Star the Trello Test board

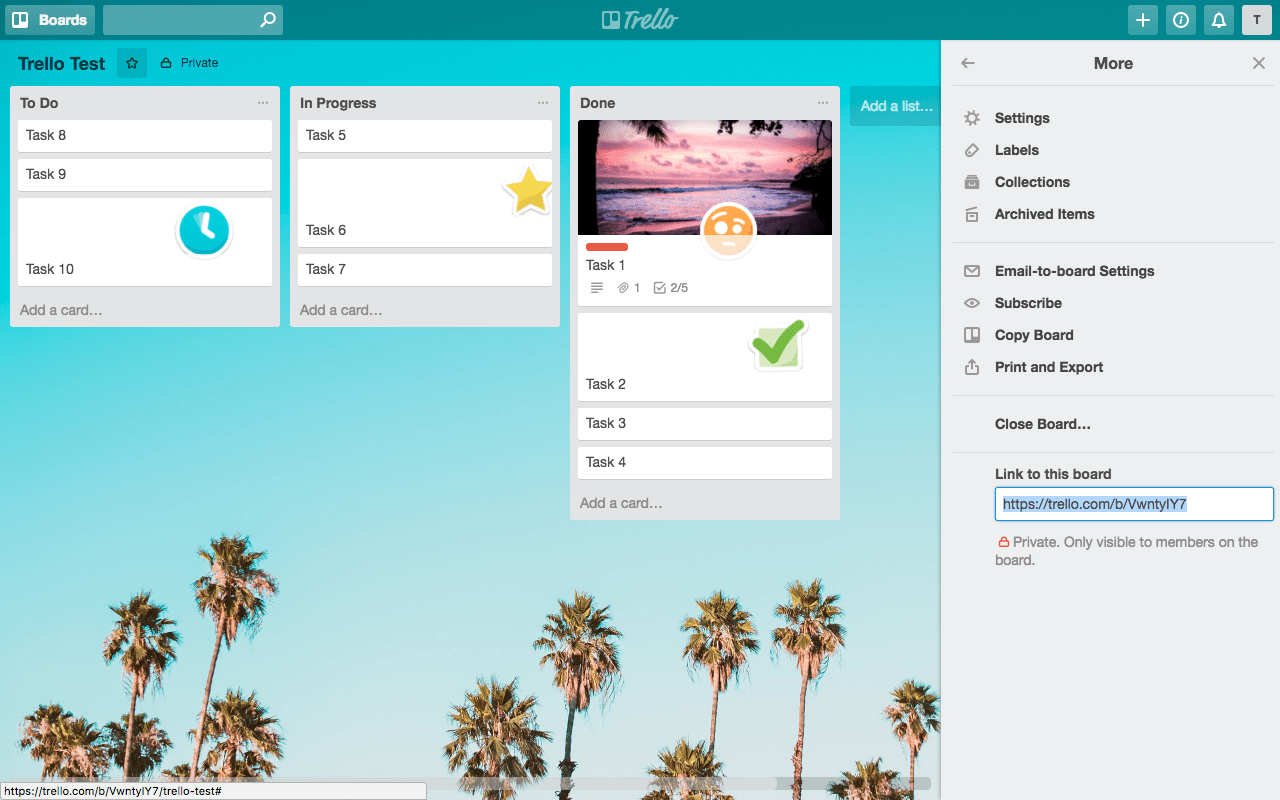point(132,63)
